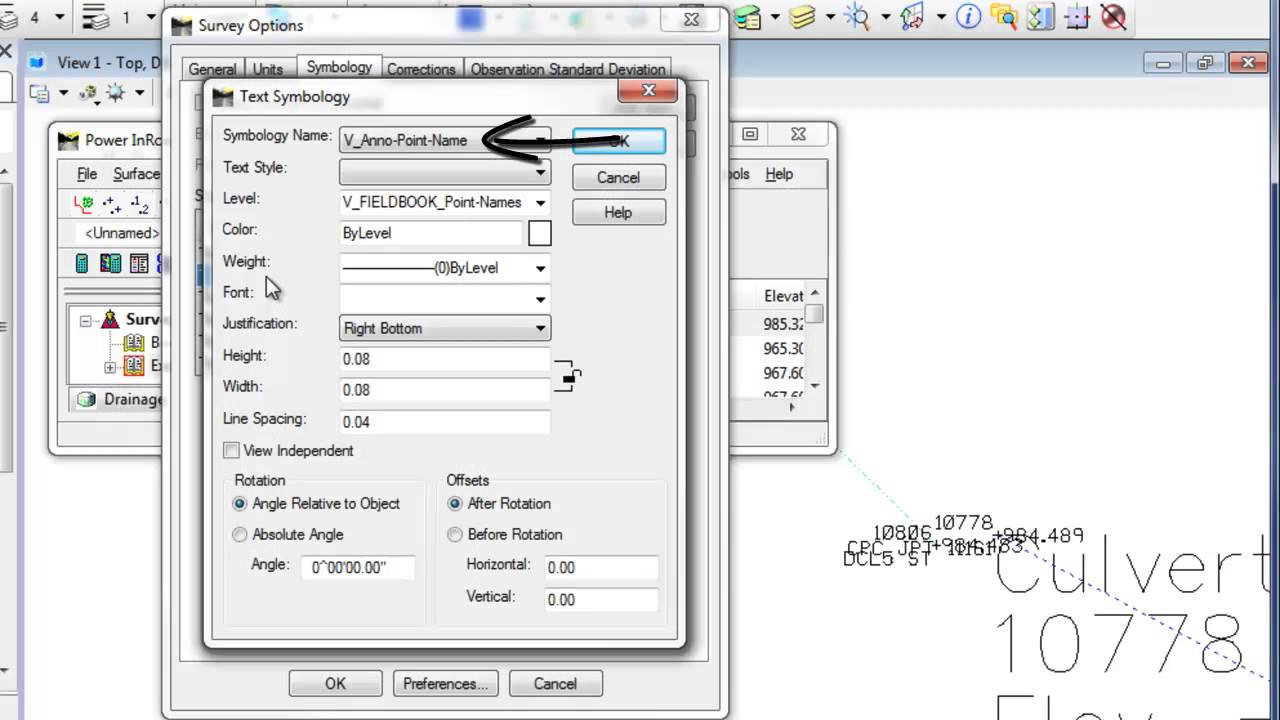Click the second fieldbook icon beside the plus expander
The height and width of the screenshot is (720, 1280).
pyautogui.click(x=133, y=366)
